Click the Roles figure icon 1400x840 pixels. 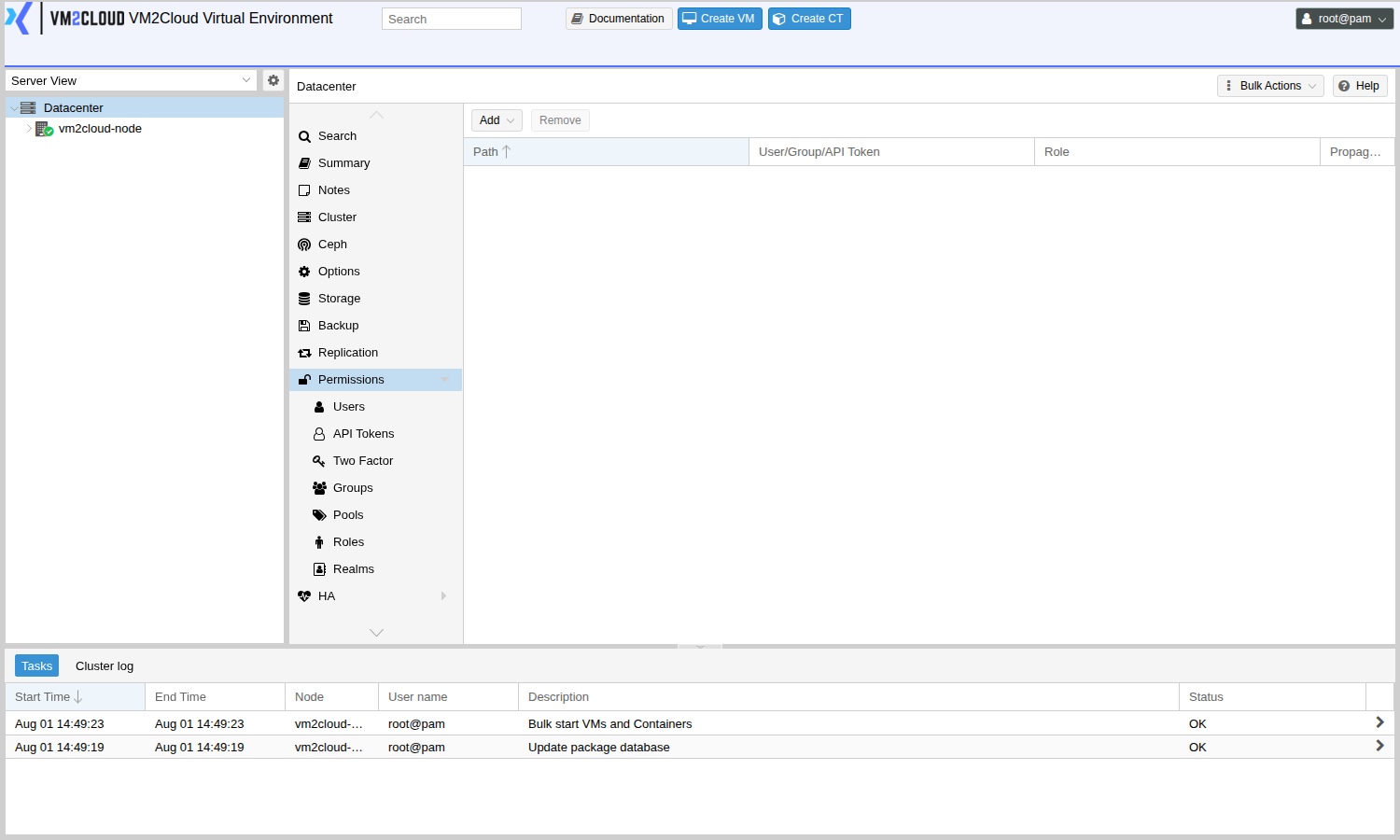click(319, 542)
